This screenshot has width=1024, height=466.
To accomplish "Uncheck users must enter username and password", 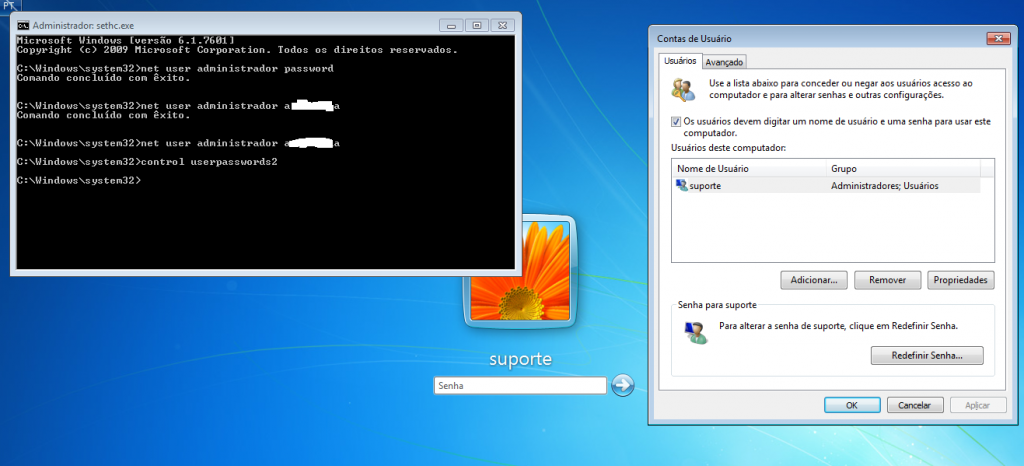I will pyautogui.click(x=676, y=121).
